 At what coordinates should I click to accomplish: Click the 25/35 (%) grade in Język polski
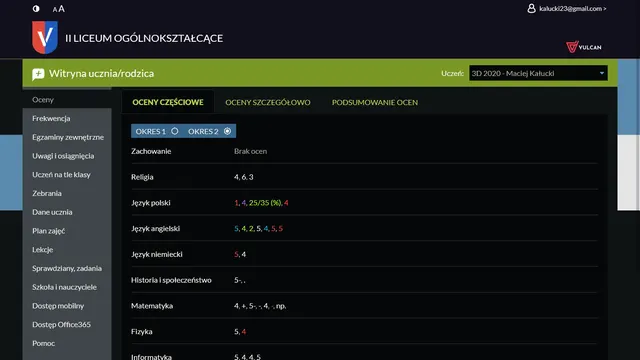[x=265, y=203]
